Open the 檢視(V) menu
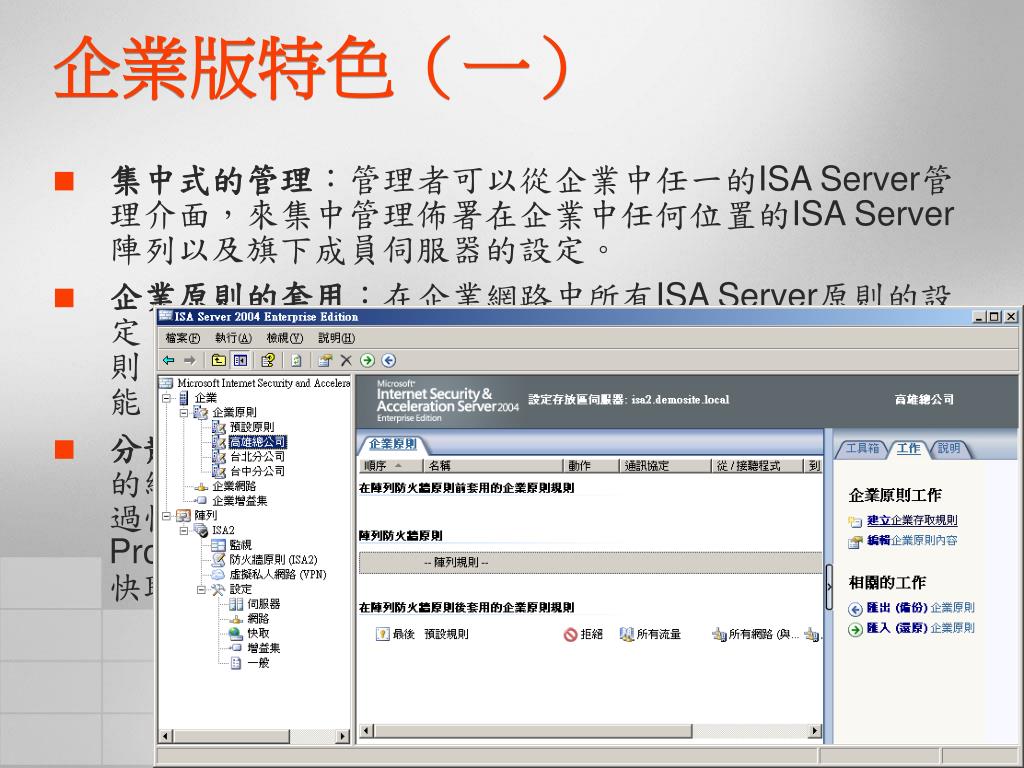This screenshot has width=1024, height=768. pos(285,338)
